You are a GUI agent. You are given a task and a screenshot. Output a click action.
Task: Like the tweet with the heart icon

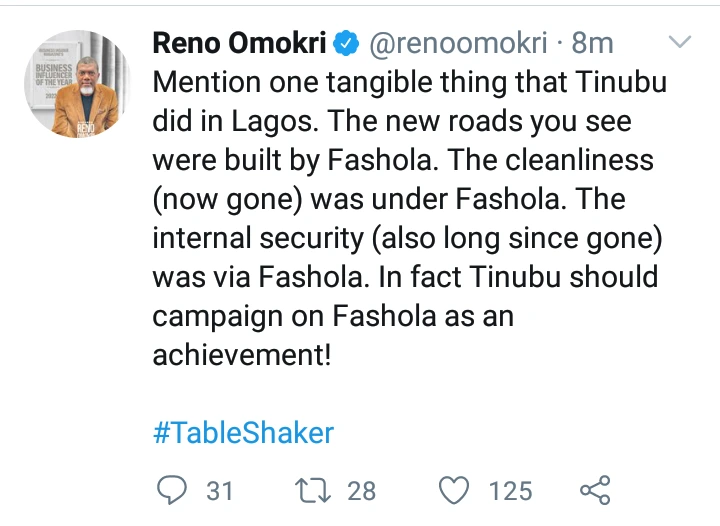455,491
